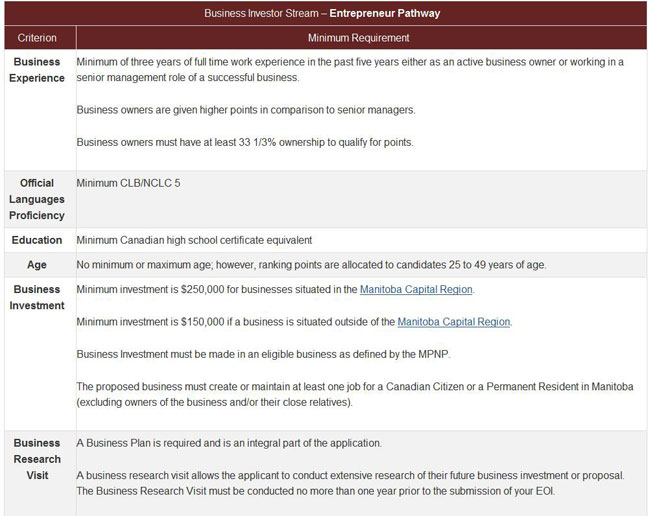Click the Business Plan is required sentence

[x=229, y=443]
